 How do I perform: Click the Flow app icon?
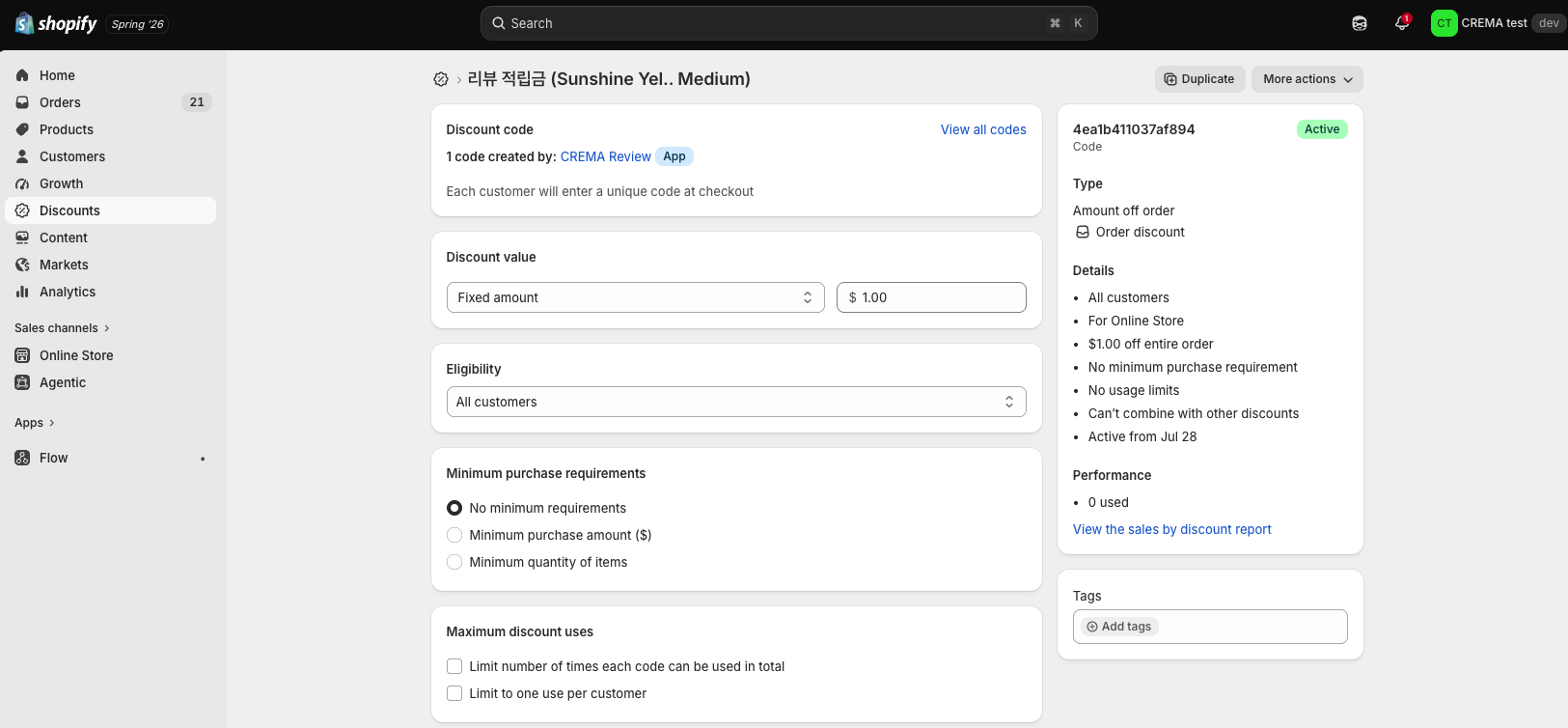22,458
